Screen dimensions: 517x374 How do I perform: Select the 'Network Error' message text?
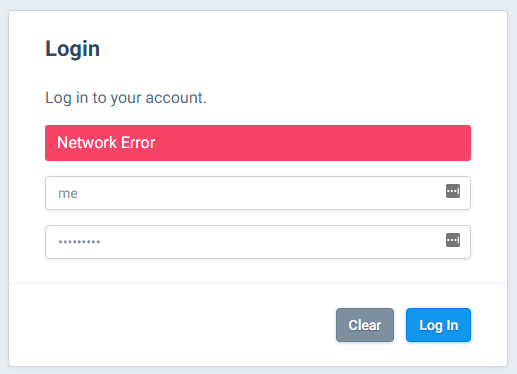pos(106,143)
